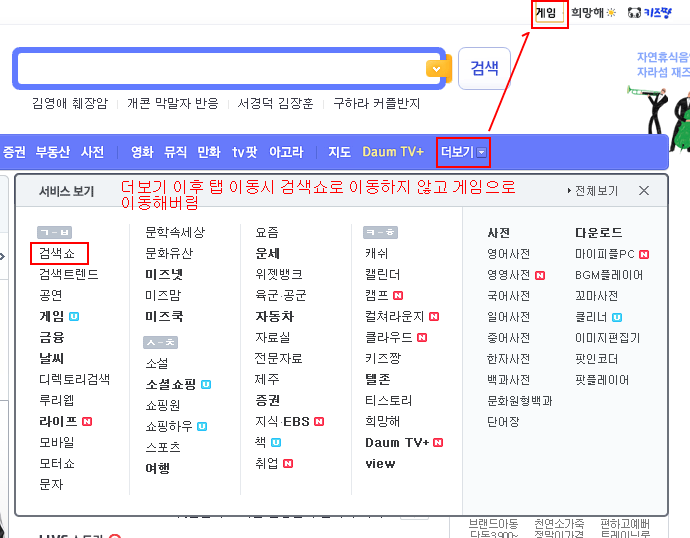Image resolution: width=690 pixels, height=538 pixels.
Task: Open the 문화원형백과 link
Action: tap(519, 401)
